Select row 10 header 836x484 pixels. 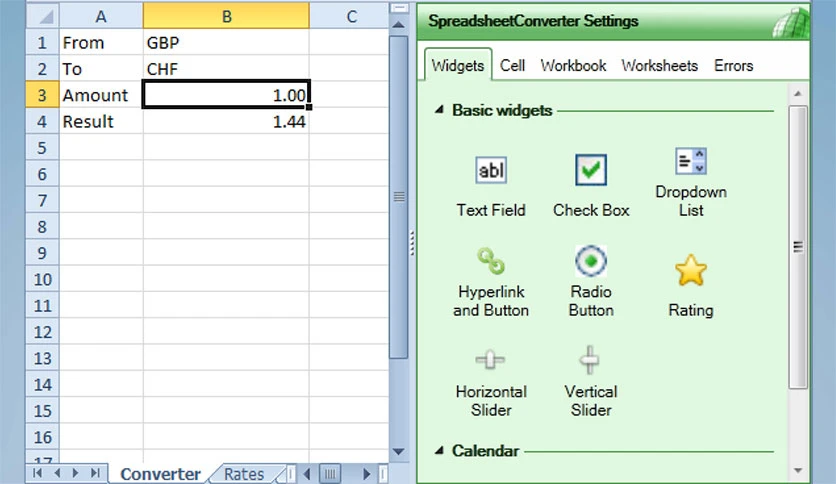43,279
